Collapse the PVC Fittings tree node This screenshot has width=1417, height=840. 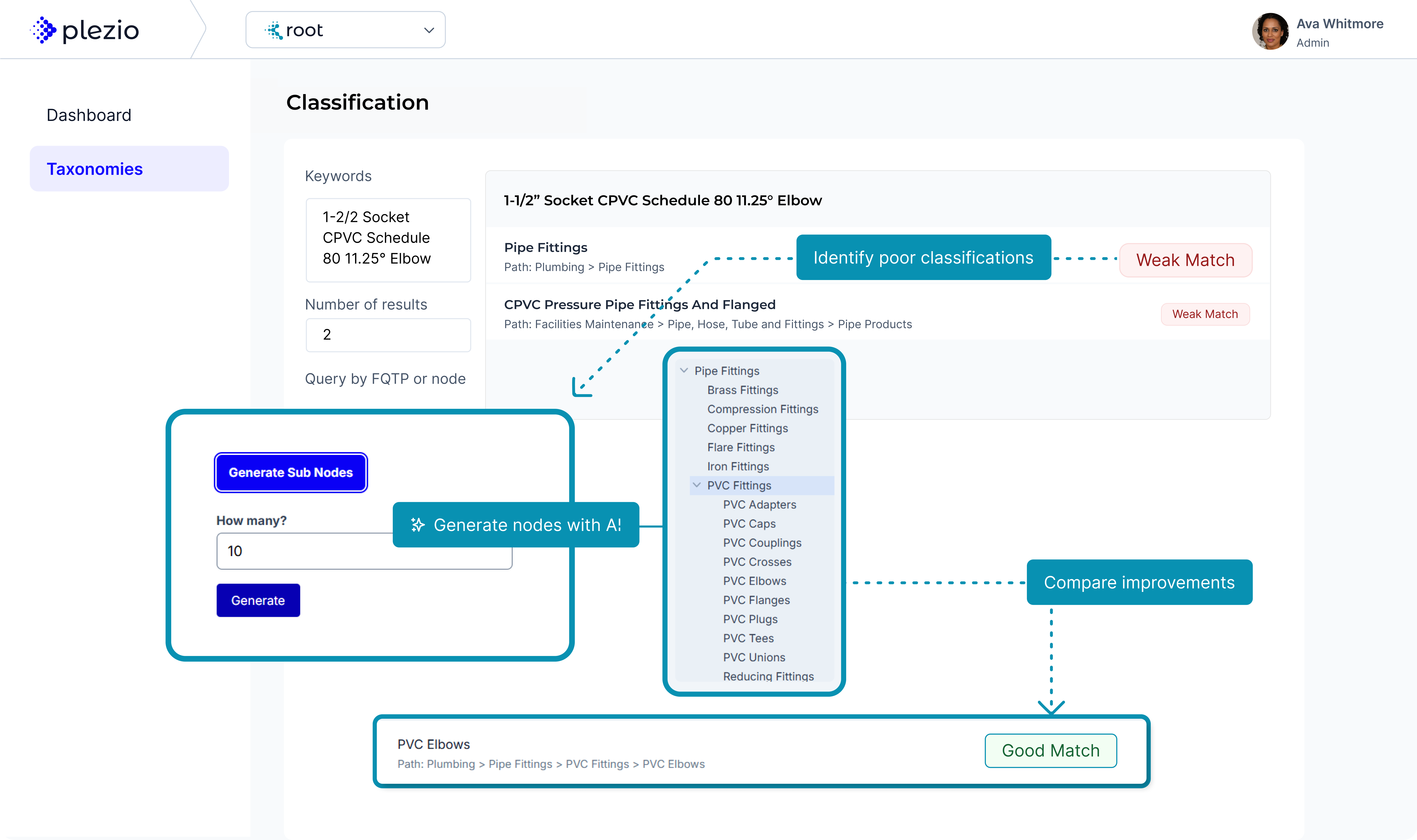pyautogui.click(x=697, y=485)
